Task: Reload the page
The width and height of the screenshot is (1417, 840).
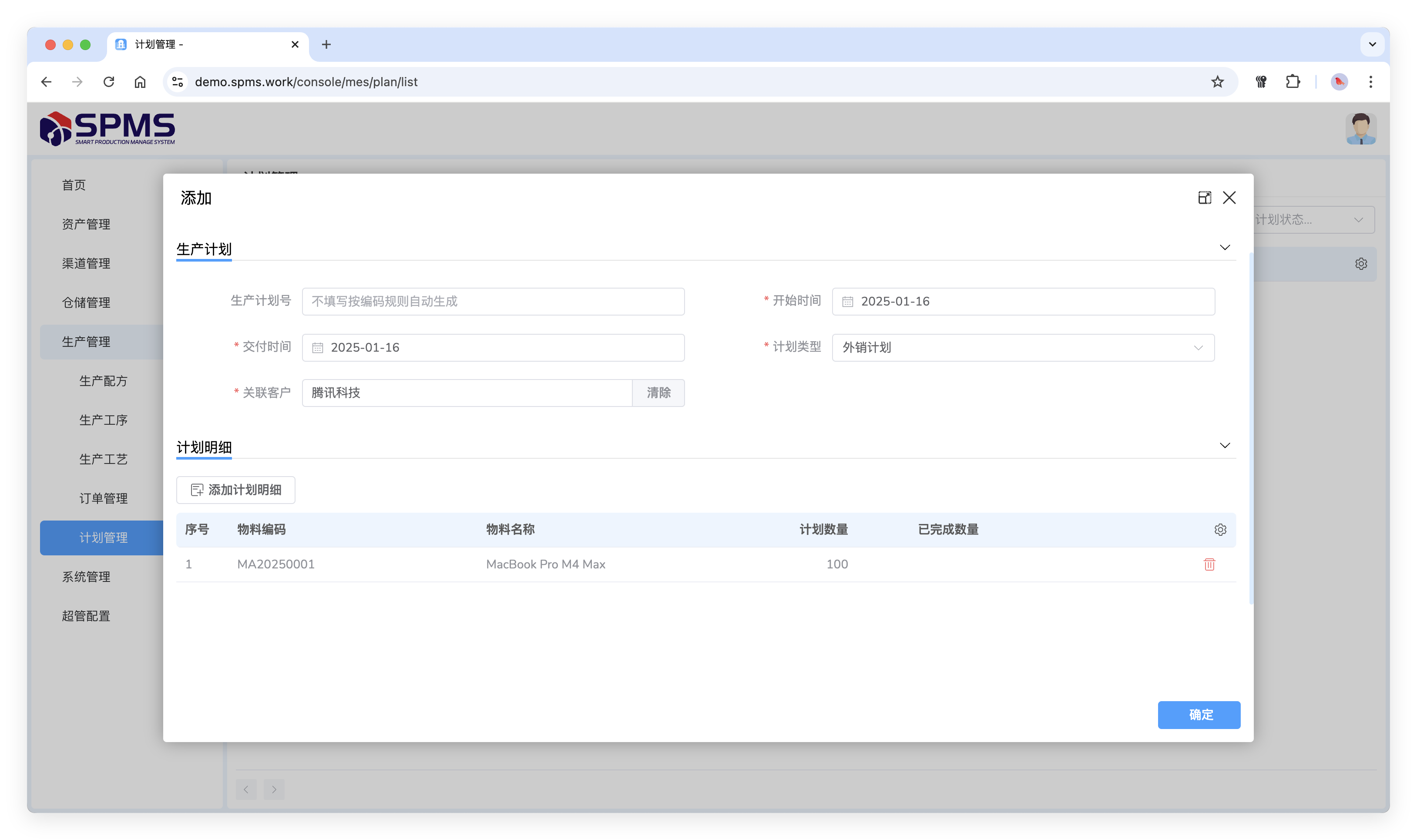Action: pyautogui.click(x=109, y=82)
